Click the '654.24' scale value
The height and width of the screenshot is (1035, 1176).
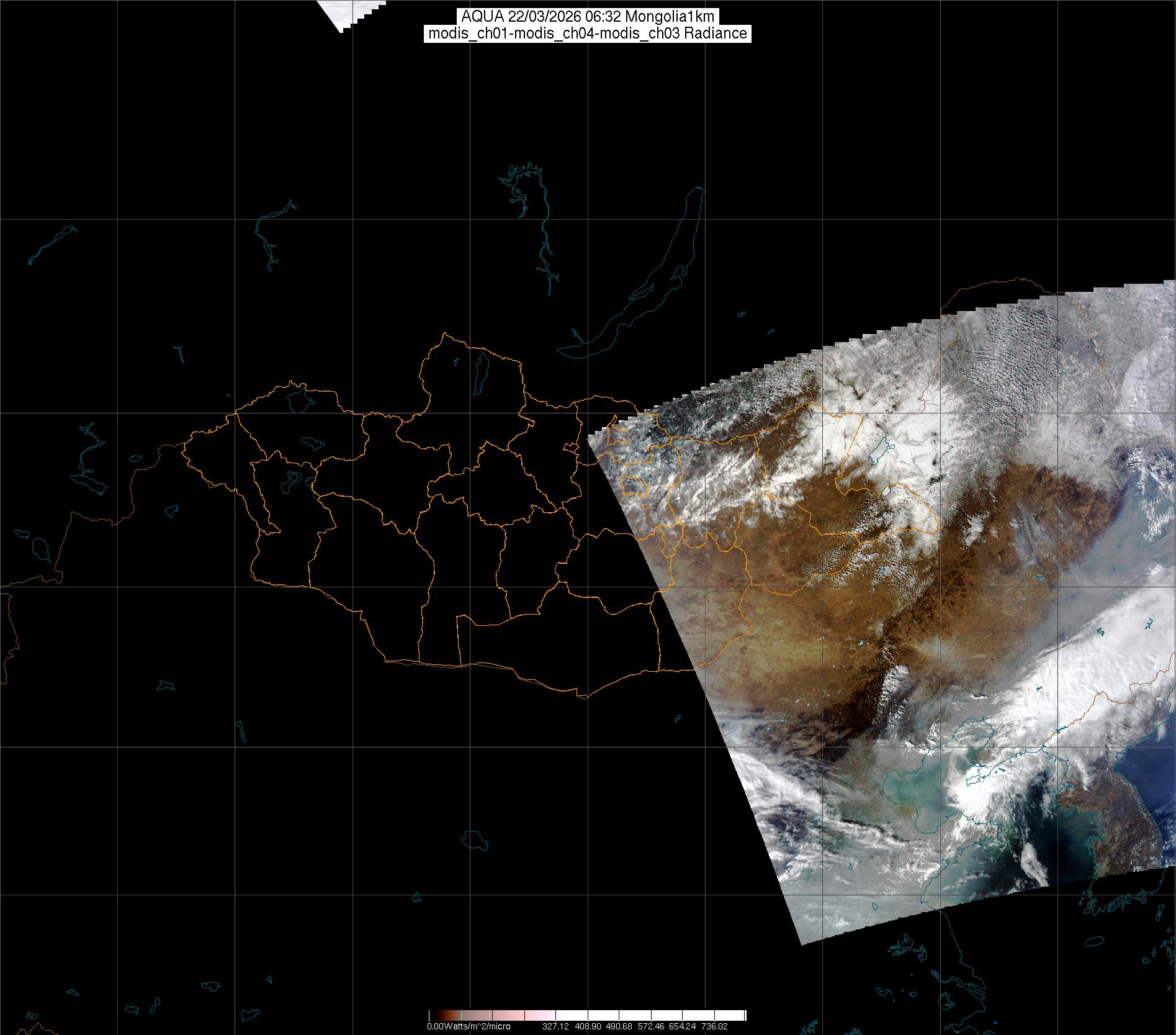click(682, 1027)
